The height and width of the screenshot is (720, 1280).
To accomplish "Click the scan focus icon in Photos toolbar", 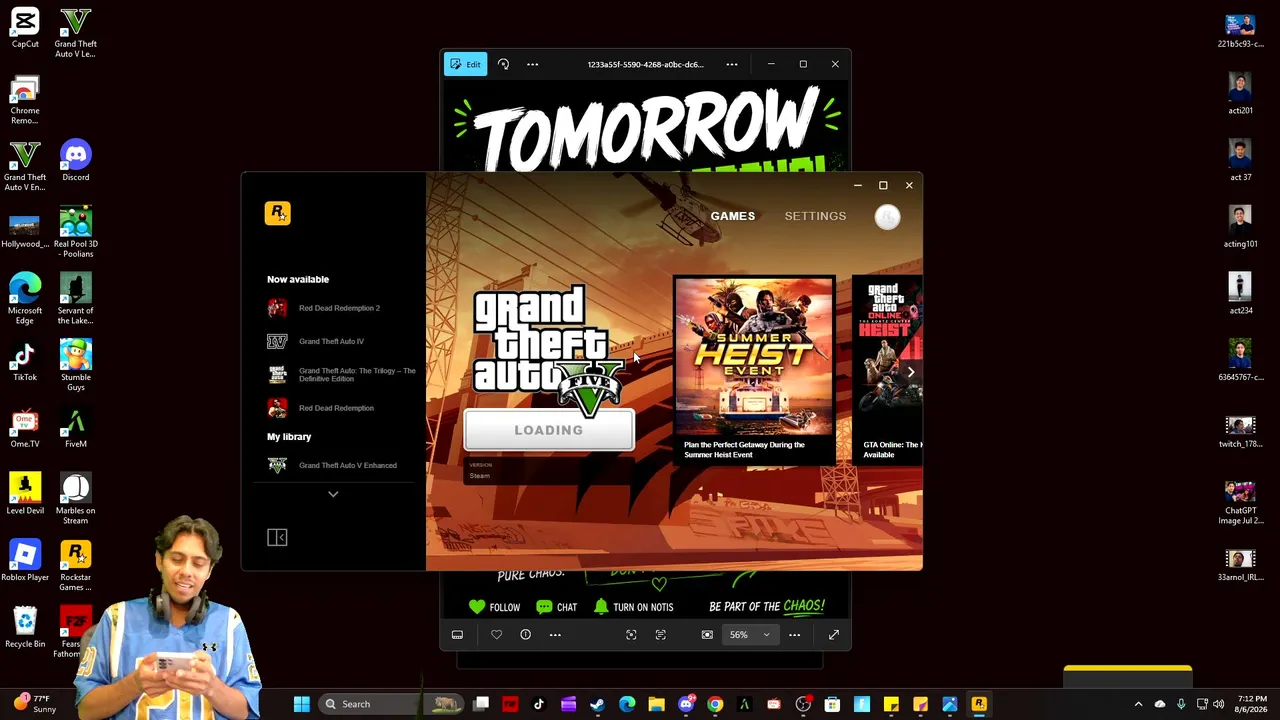I will [x=631, y=635].
